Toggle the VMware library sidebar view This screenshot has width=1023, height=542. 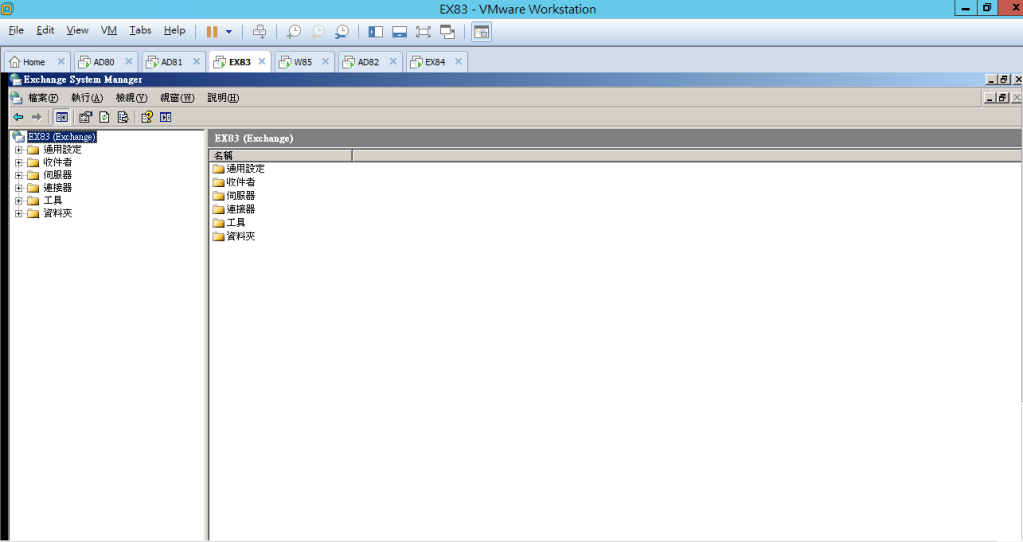click(x=376, y=32)
